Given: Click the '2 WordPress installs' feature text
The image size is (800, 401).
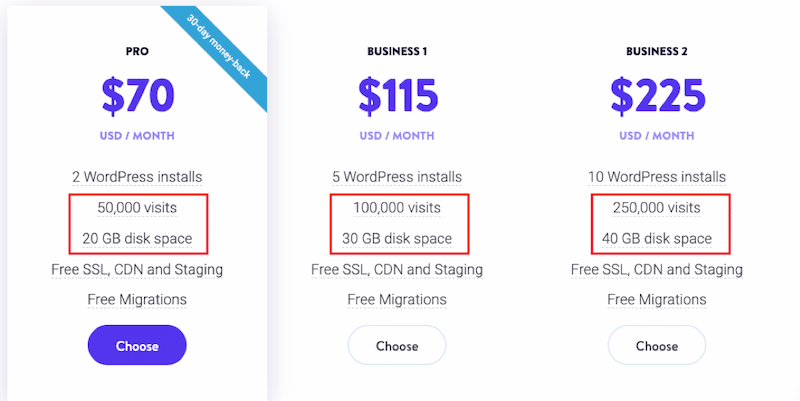Looking at the screenshot, I should (x=137, y=177).
